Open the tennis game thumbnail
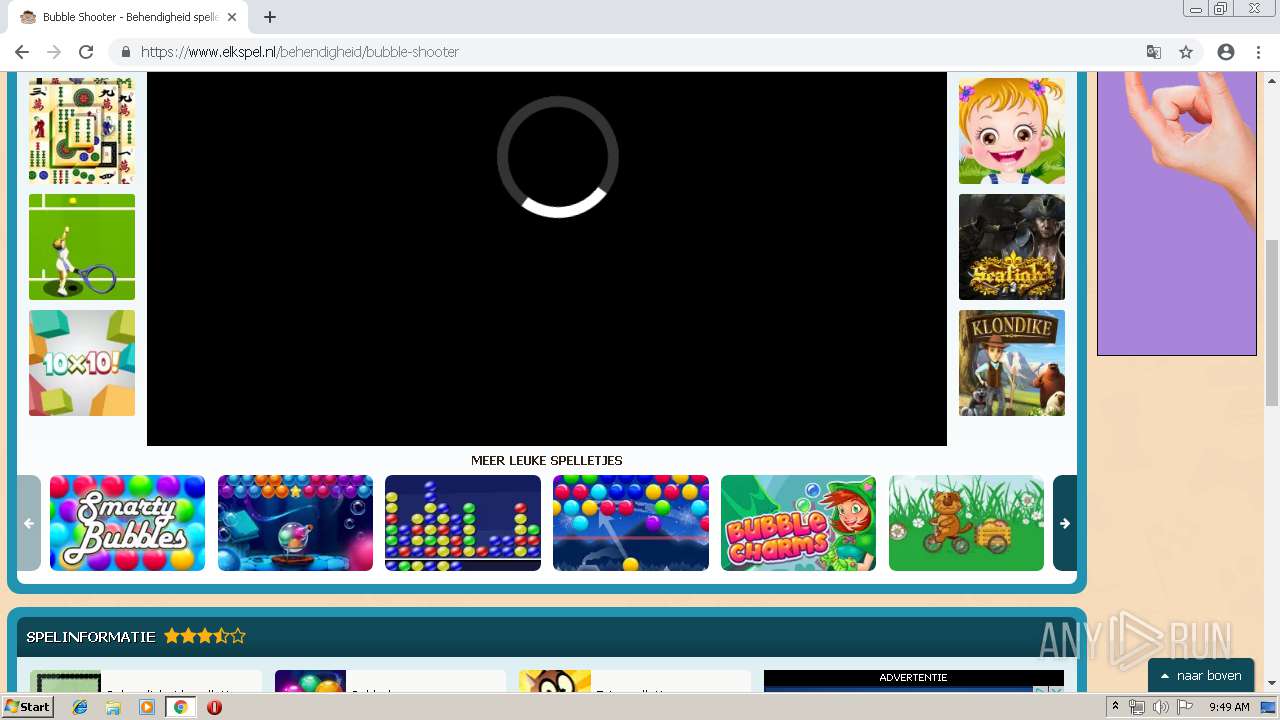The image size is (1280, 720). click(82, 247)
